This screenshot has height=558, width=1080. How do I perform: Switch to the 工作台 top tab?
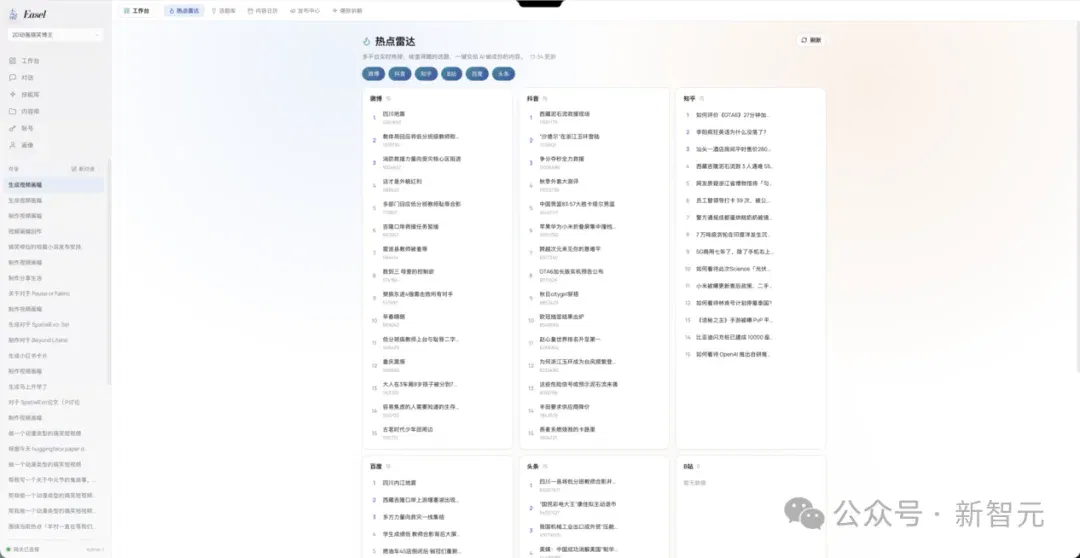(136, 11)
